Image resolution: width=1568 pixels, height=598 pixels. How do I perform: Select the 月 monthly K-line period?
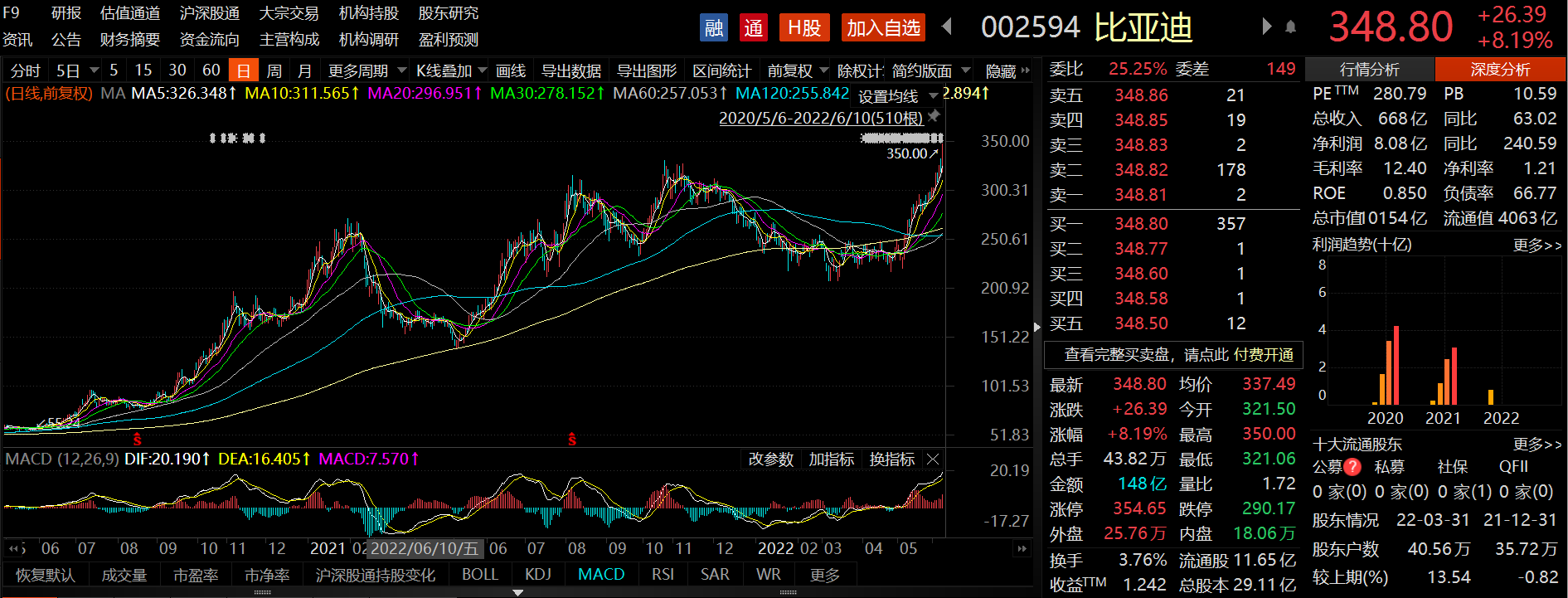[304, 70]
